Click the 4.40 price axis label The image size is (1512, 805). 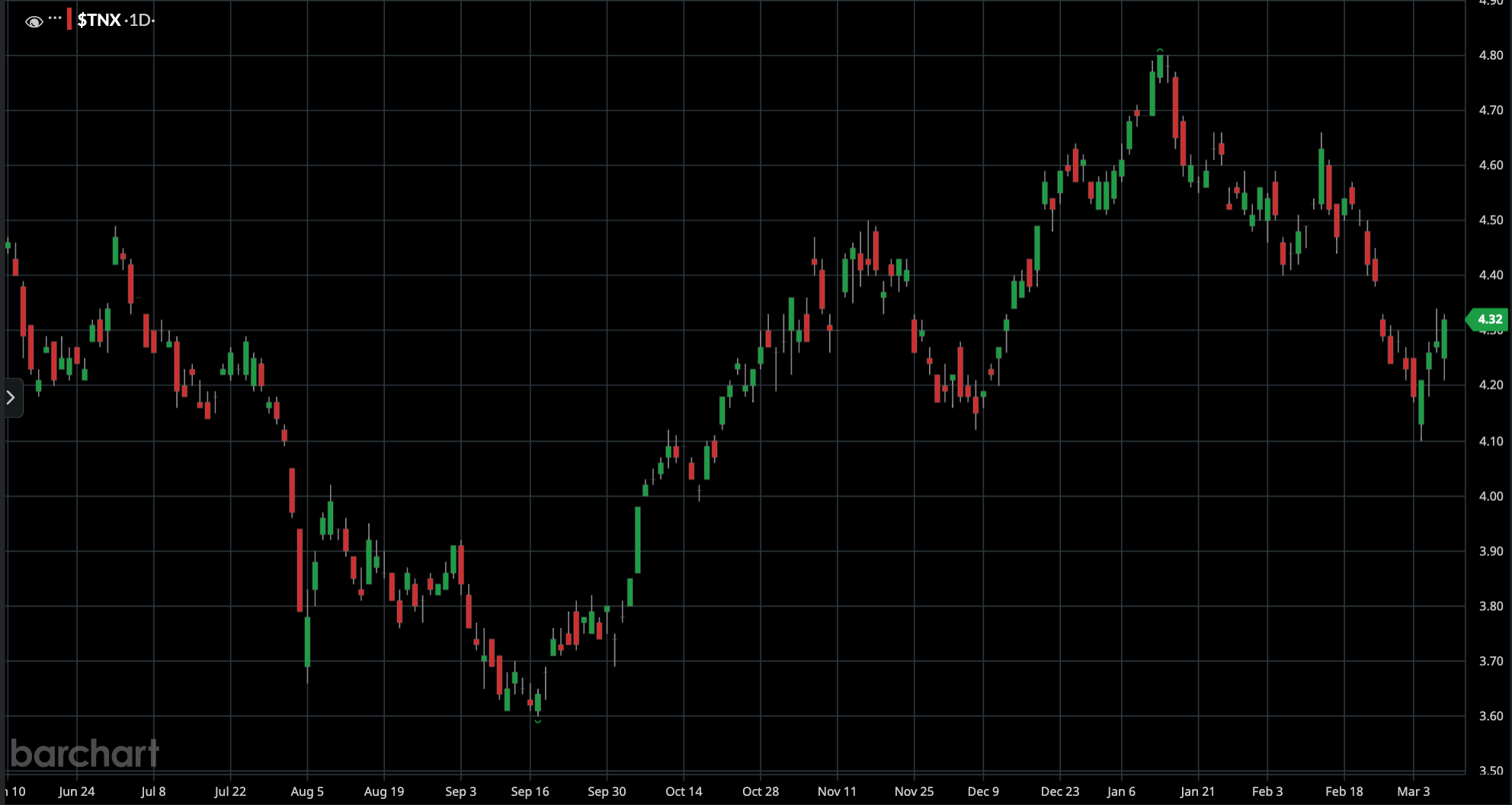(1491, 274)
